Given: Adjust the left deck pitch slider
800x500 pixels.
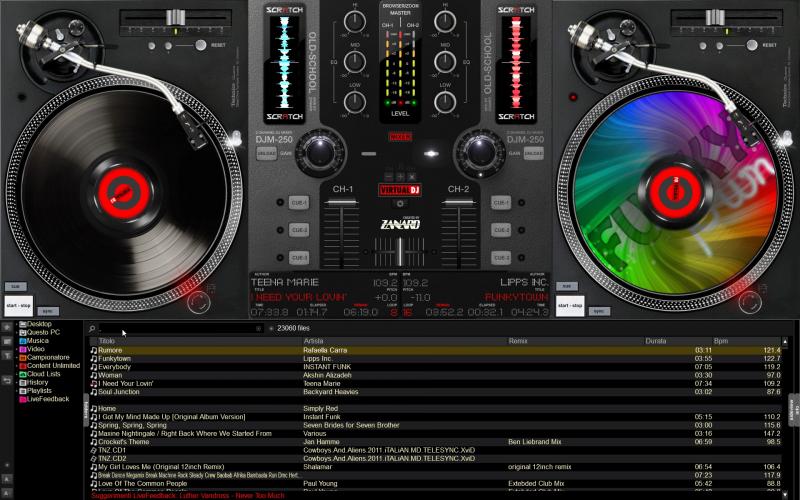Looking at the screenshot, I should pos(175,17).
